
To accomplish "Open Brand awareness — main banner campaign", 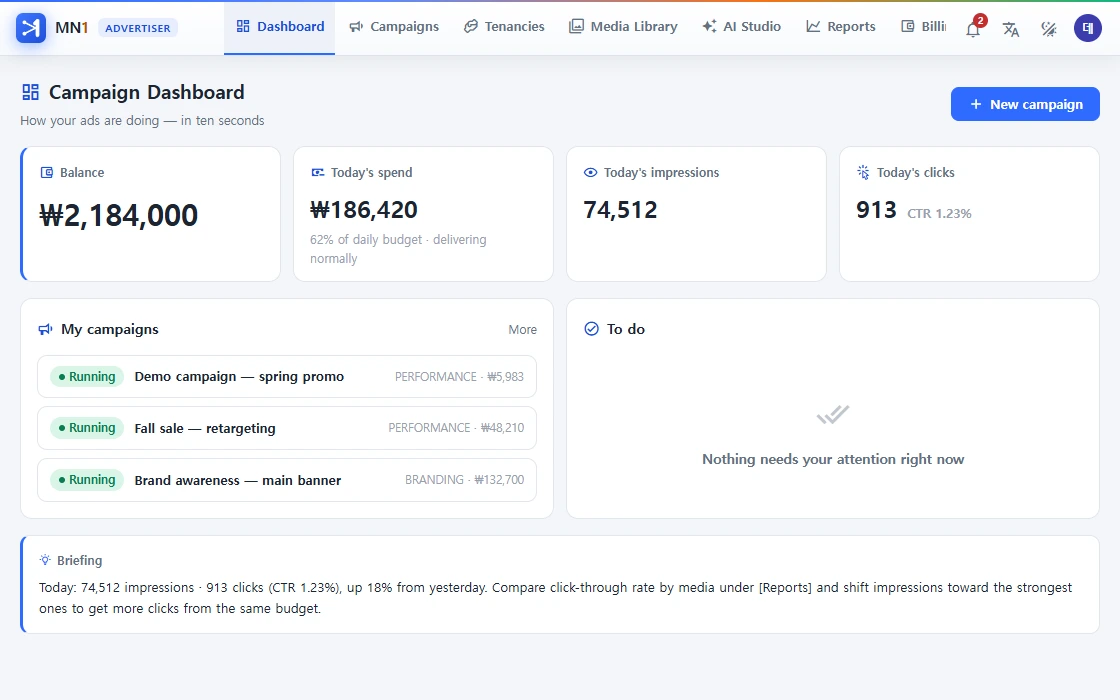I will point(287,480).
